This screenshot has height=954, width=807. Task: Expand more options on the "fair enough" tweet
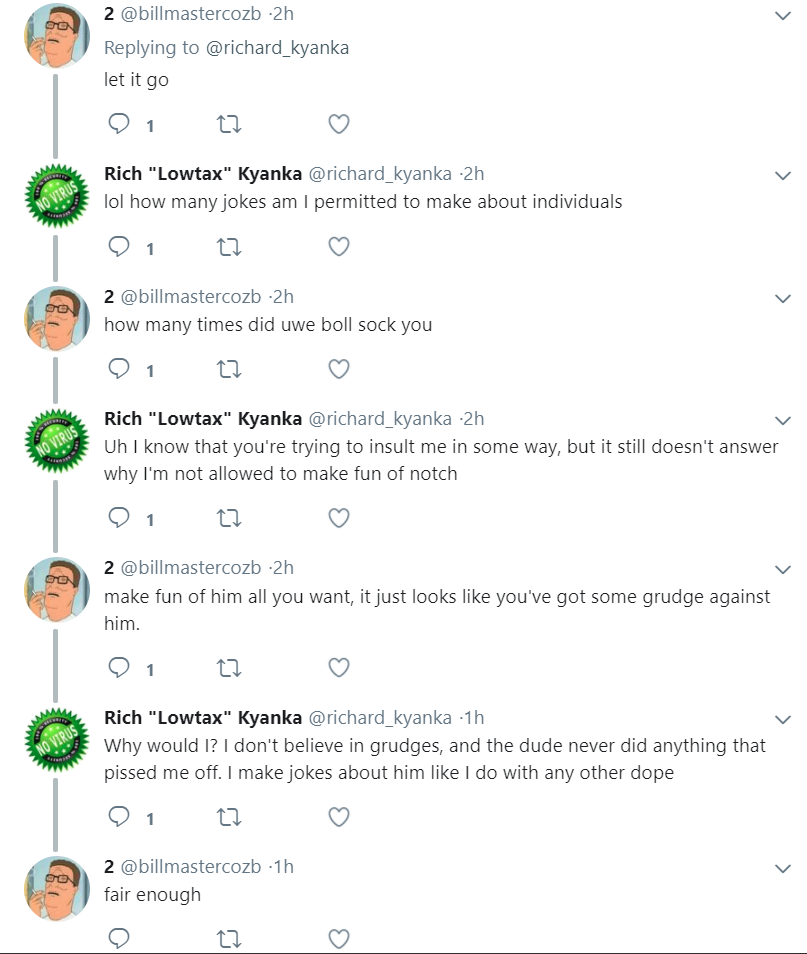pos(783,869)
